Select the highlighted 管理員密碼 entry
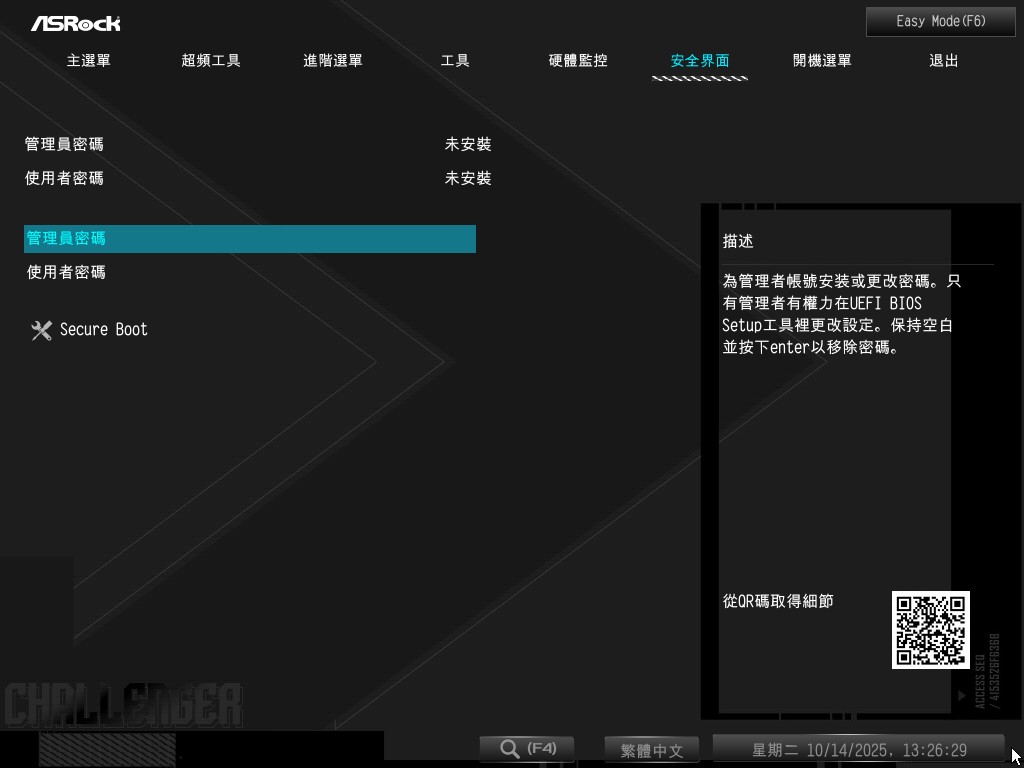Image resolution: width=1024 pixels, height=768 pixels. (x=249, y=239)
